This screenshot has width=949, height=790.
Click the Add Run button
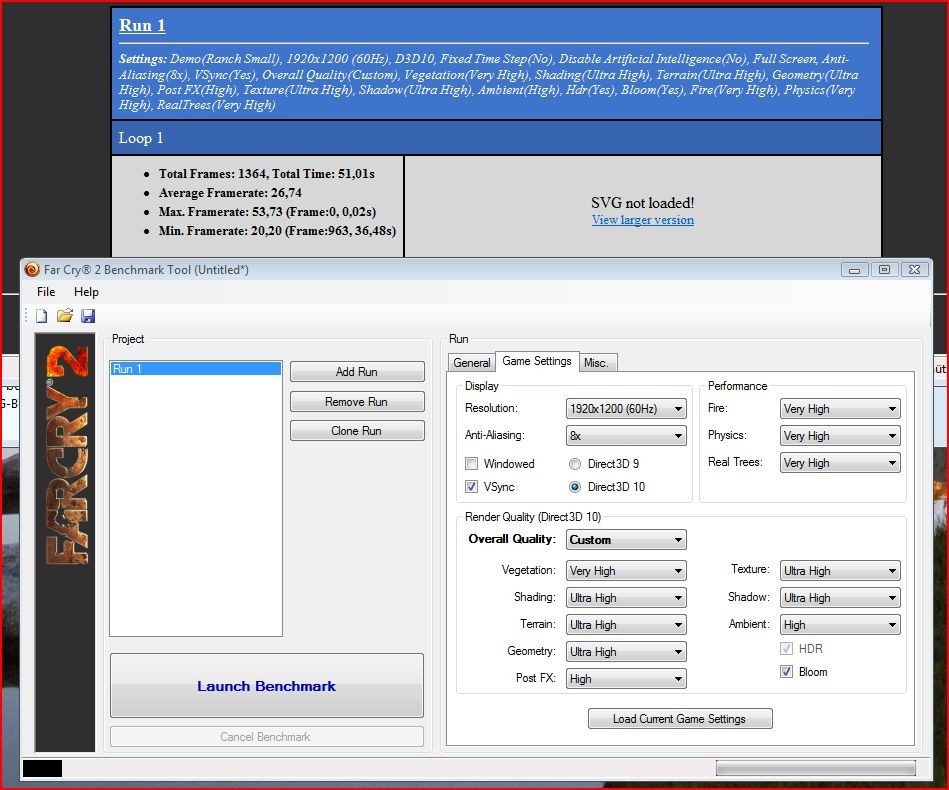pos(357,372)
